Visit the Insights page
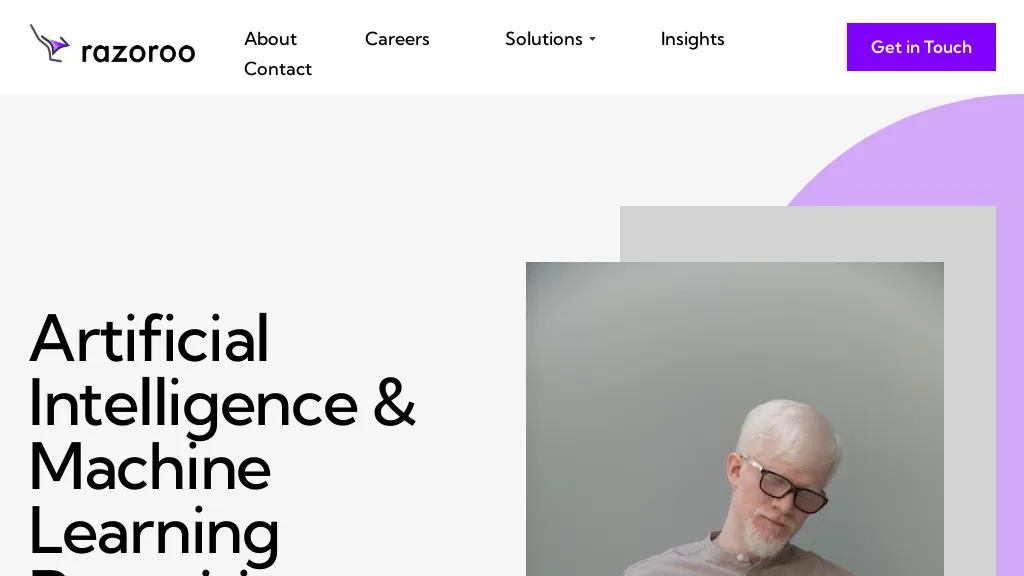Screen dimensions: 1024x576 point(692,39)
